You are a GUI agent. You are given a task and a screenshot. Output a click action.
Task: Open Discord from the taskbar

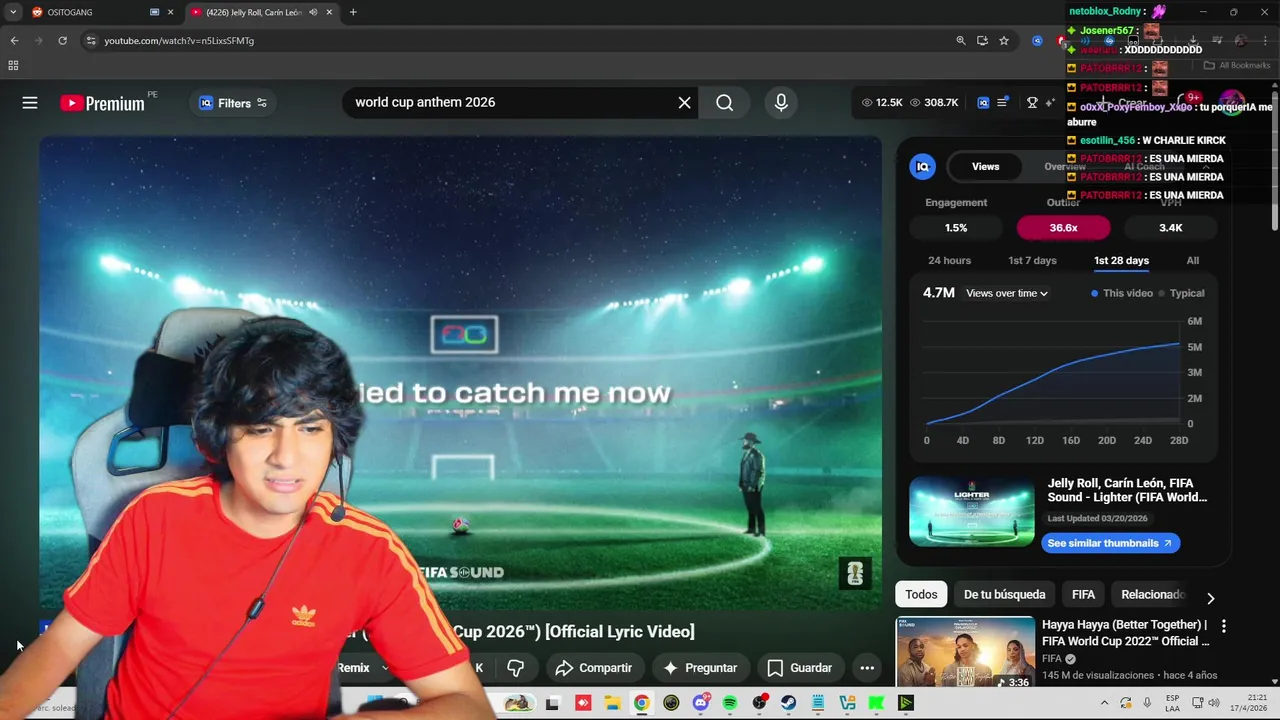click(700, 703)
